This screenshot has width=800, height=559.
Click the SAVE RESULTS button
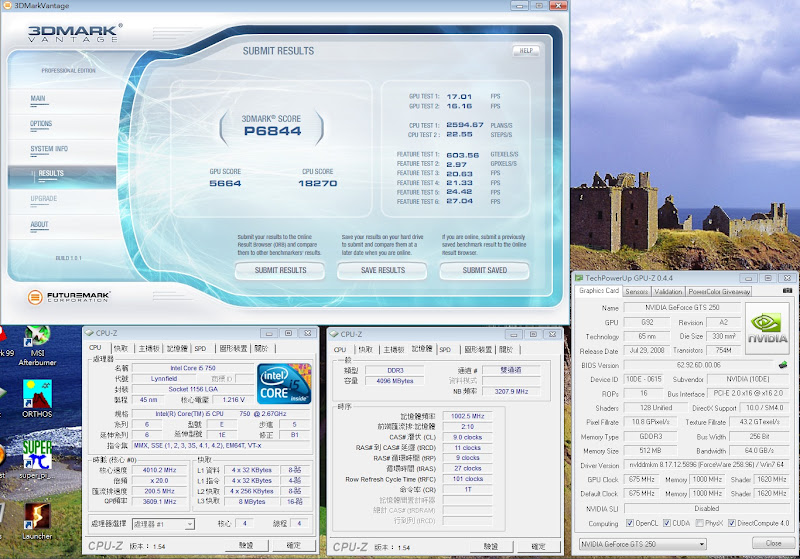point(383,270)
